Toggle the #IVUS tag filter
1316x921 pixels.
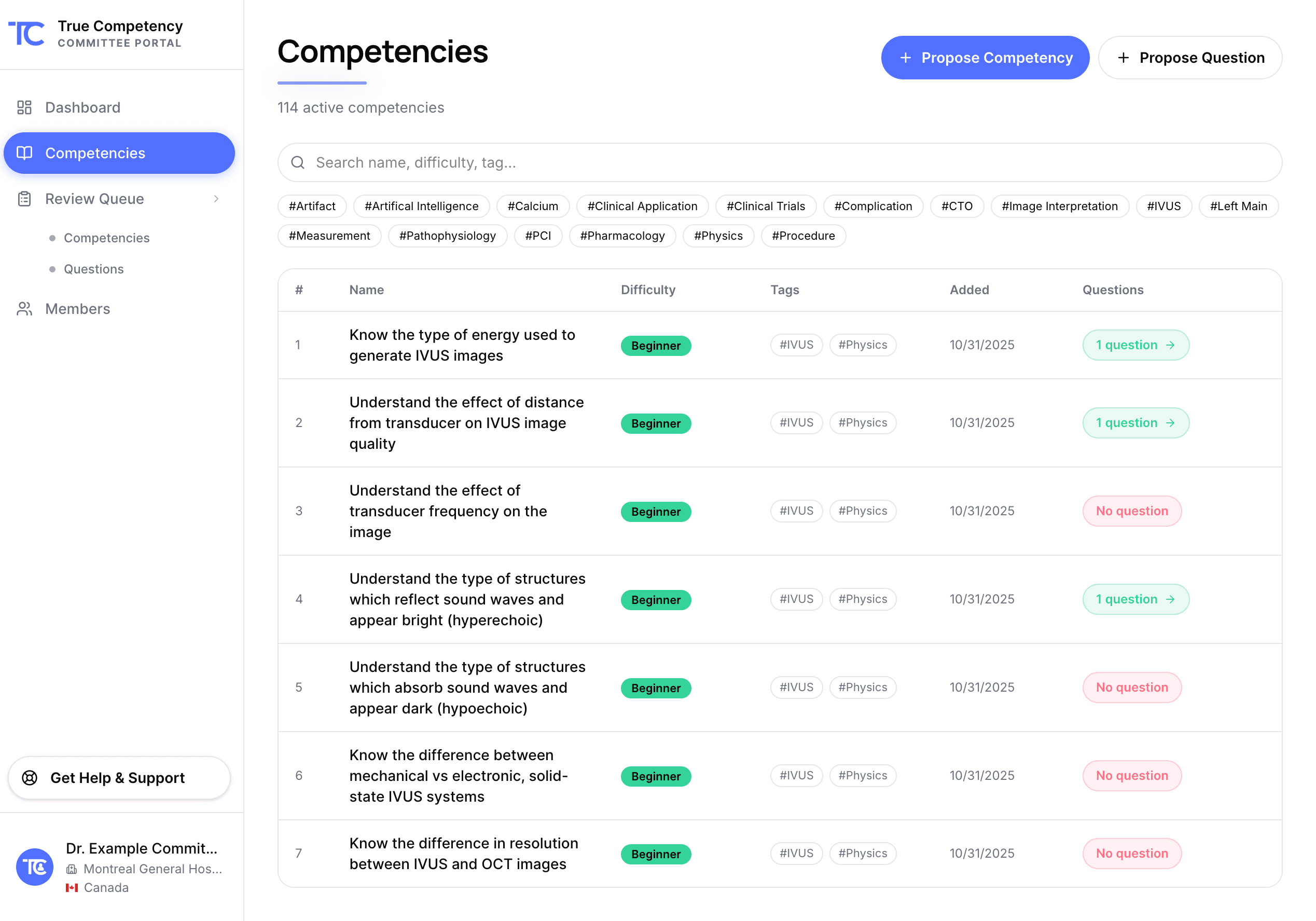1163,206
